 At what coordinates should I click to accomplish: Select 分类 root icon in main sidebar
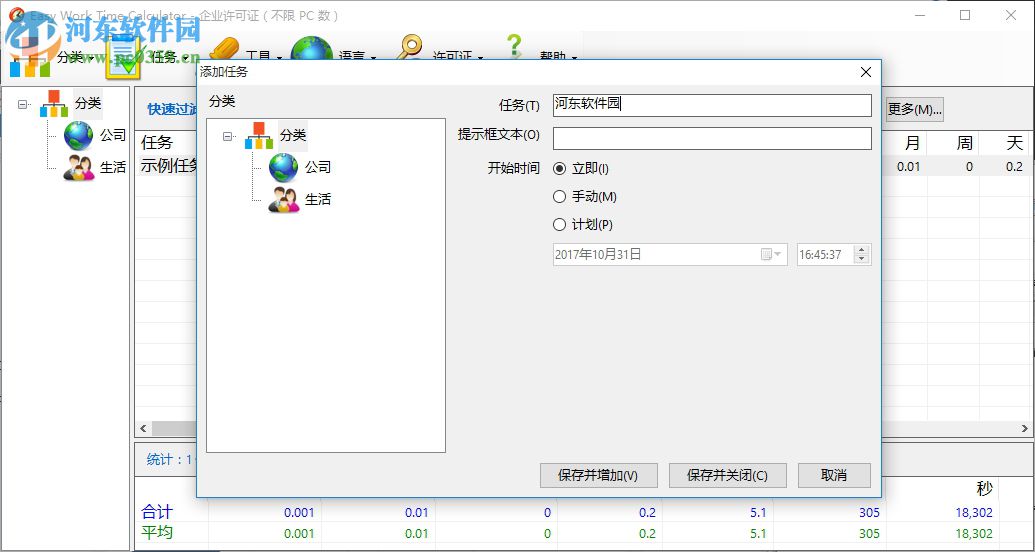coord(54,104)
